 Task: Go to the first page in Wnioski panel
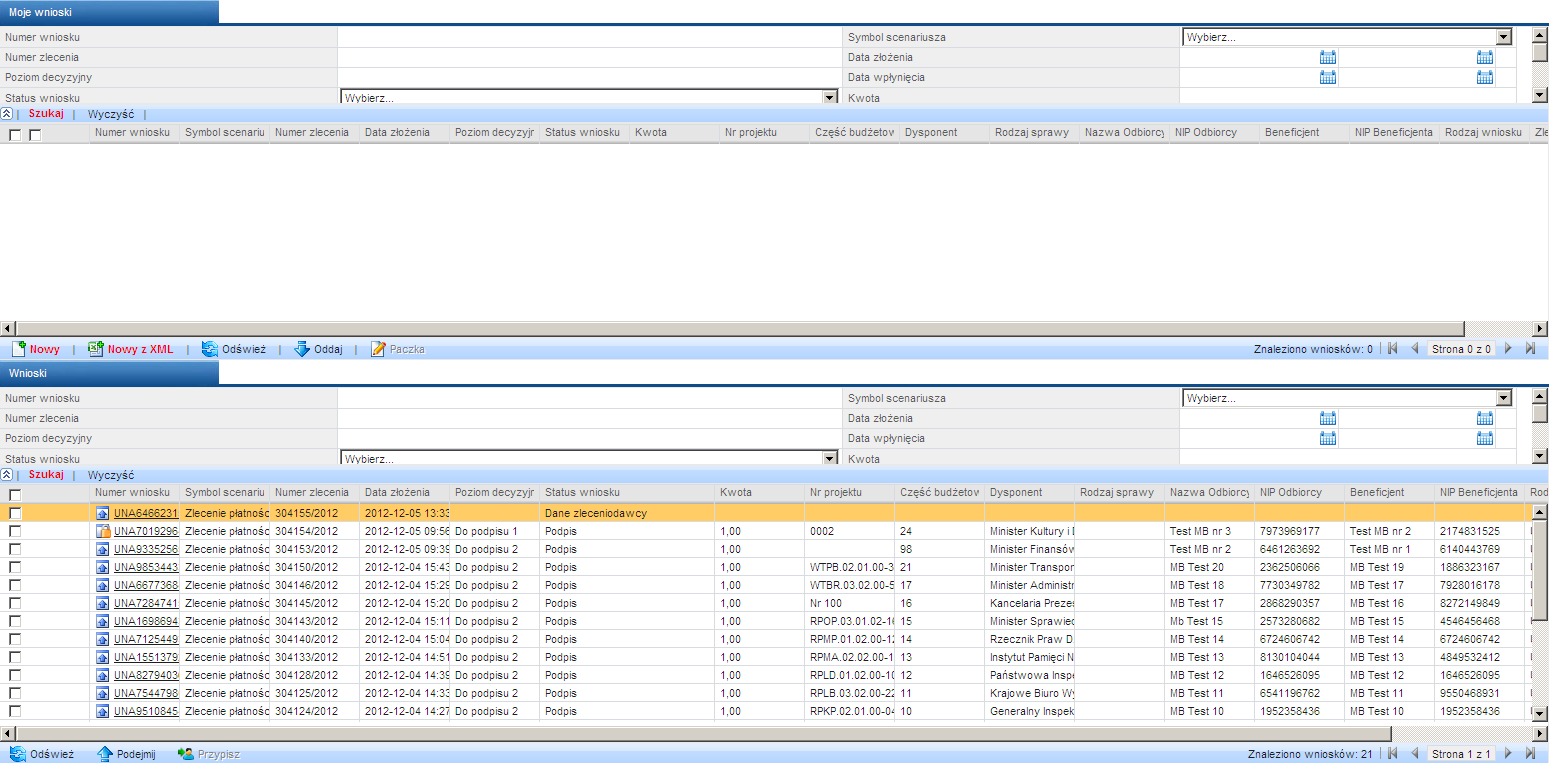pyautogui.click(x=1392, y=754)
